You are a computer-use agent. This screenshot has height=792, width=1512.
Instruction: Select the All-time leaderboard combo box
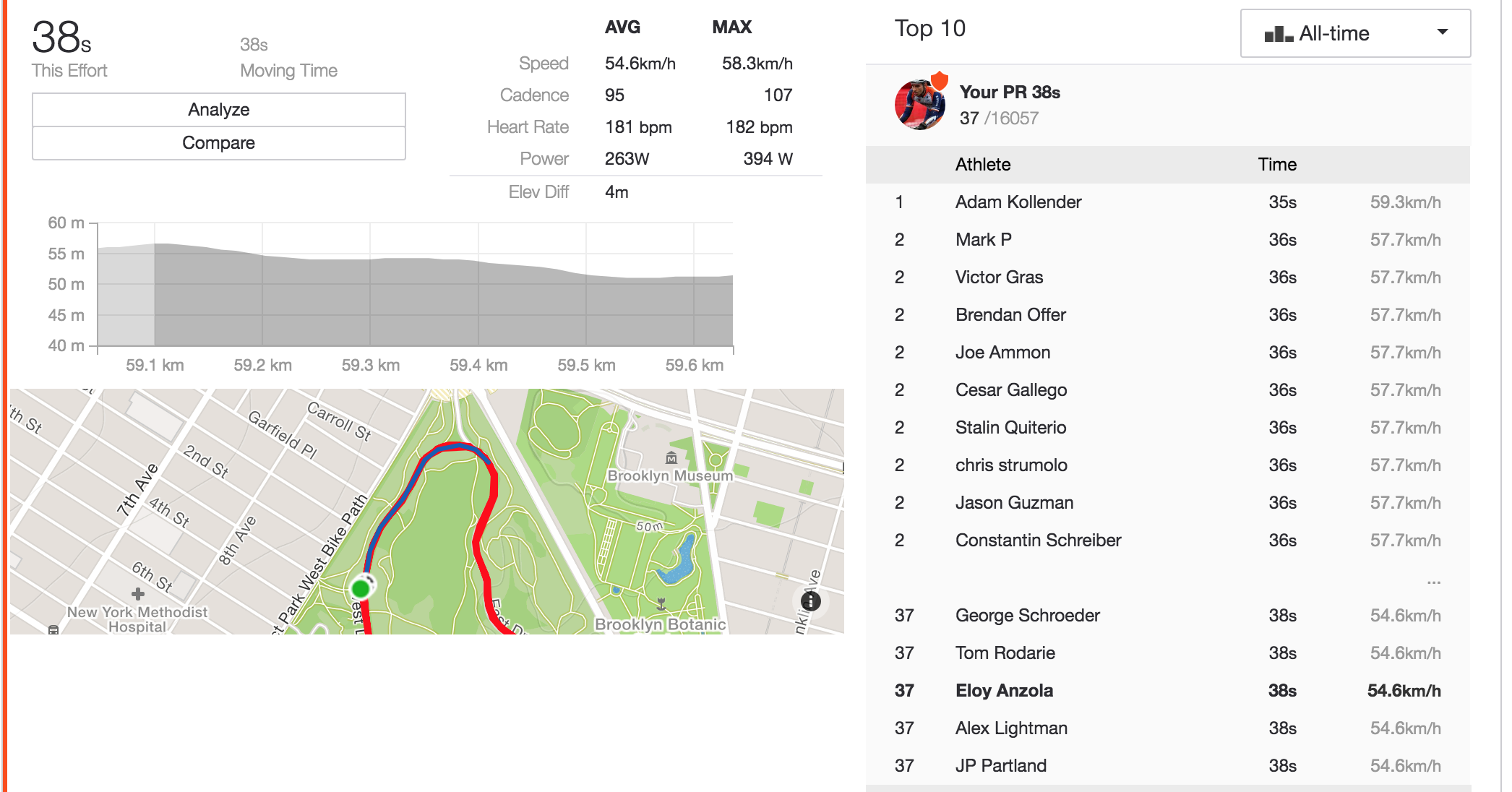point(1355,33)
